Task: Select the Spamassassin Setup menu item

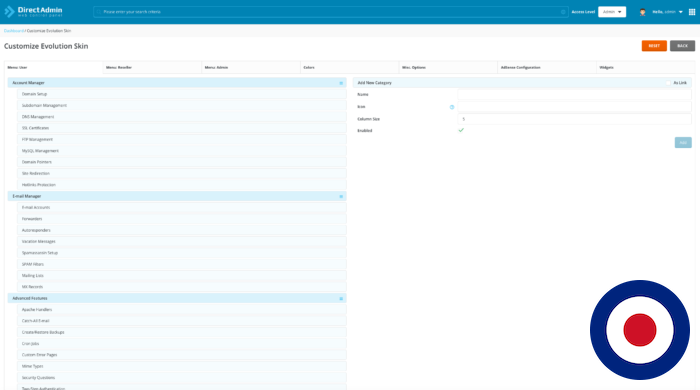Action: (x=182, y=253)
